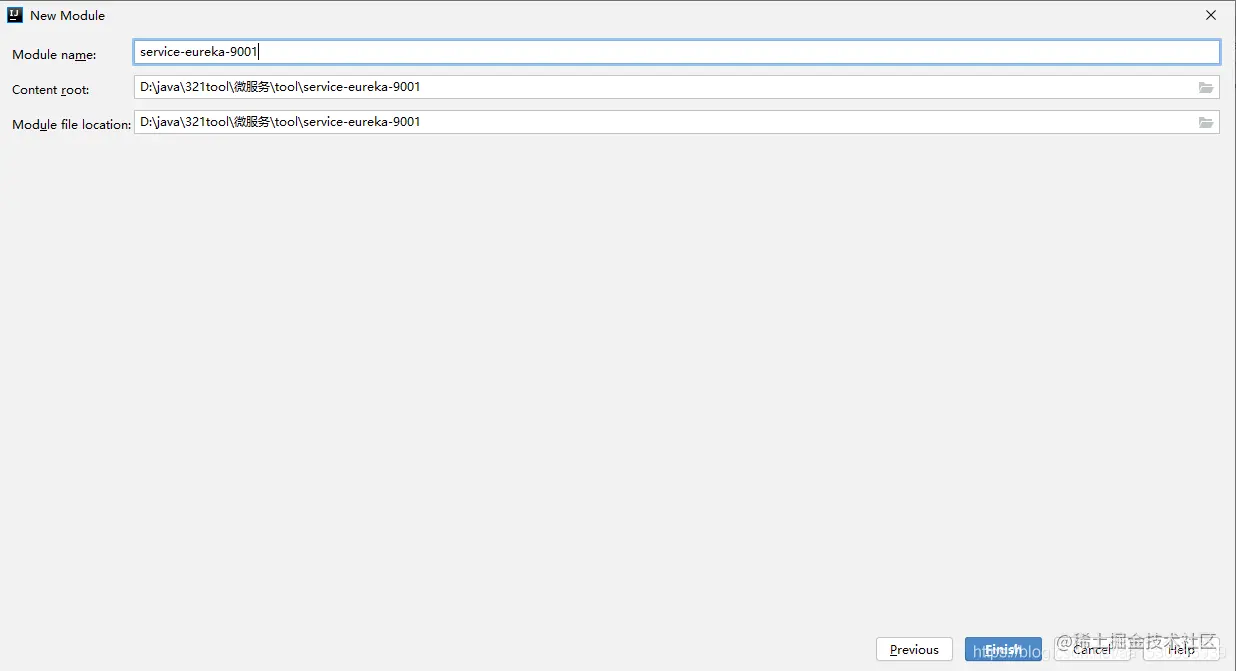Click Finish to create the module
This screenshot has width=1236, height=671.
pyautogui.click(x=1003, y=649)
